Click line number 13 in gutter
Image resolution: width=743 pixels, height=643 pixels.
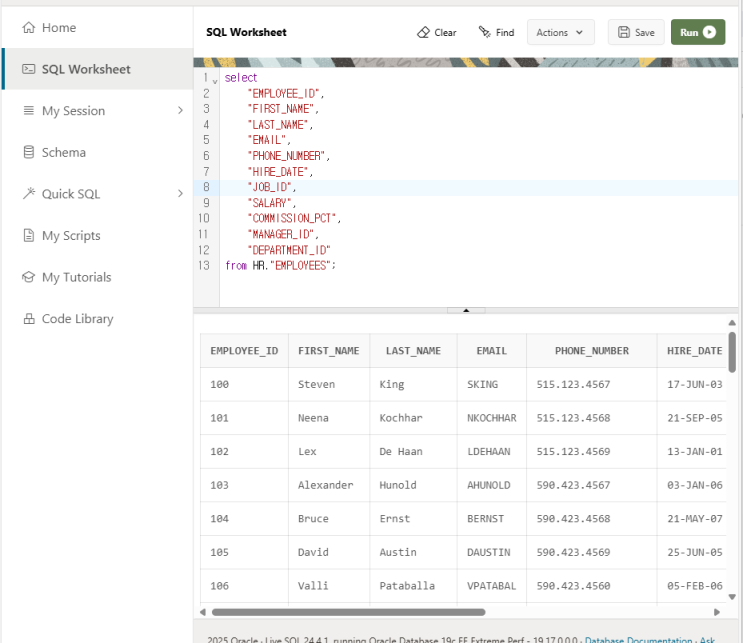pos(204,265)
